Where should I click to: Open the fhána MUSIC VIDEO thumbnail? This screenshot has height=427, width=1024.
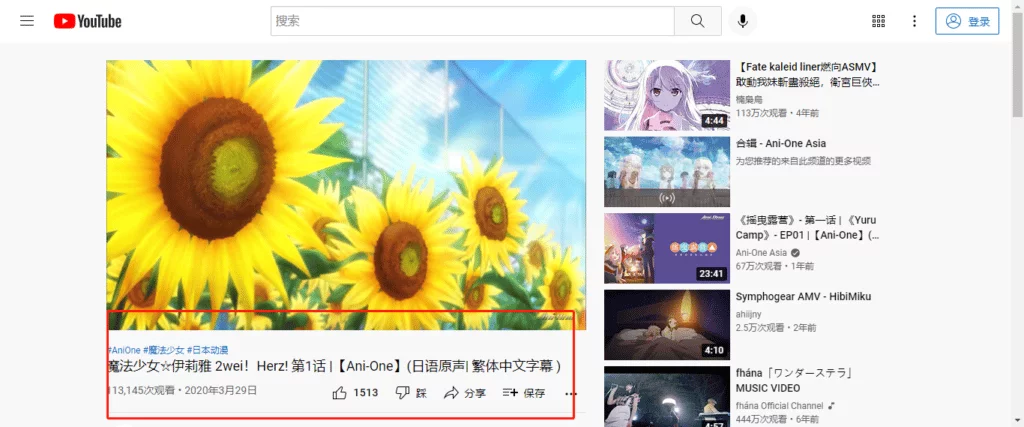tap(667, 396)
